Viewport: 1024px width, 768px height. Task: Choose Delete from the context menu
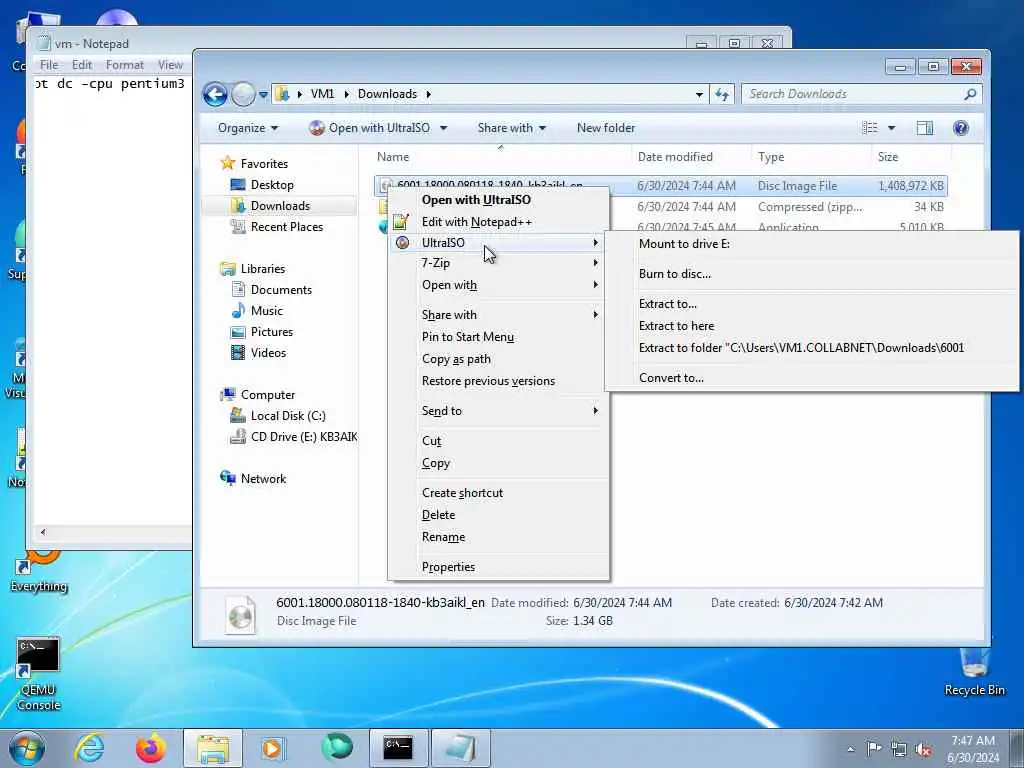[x=498, y=515]
